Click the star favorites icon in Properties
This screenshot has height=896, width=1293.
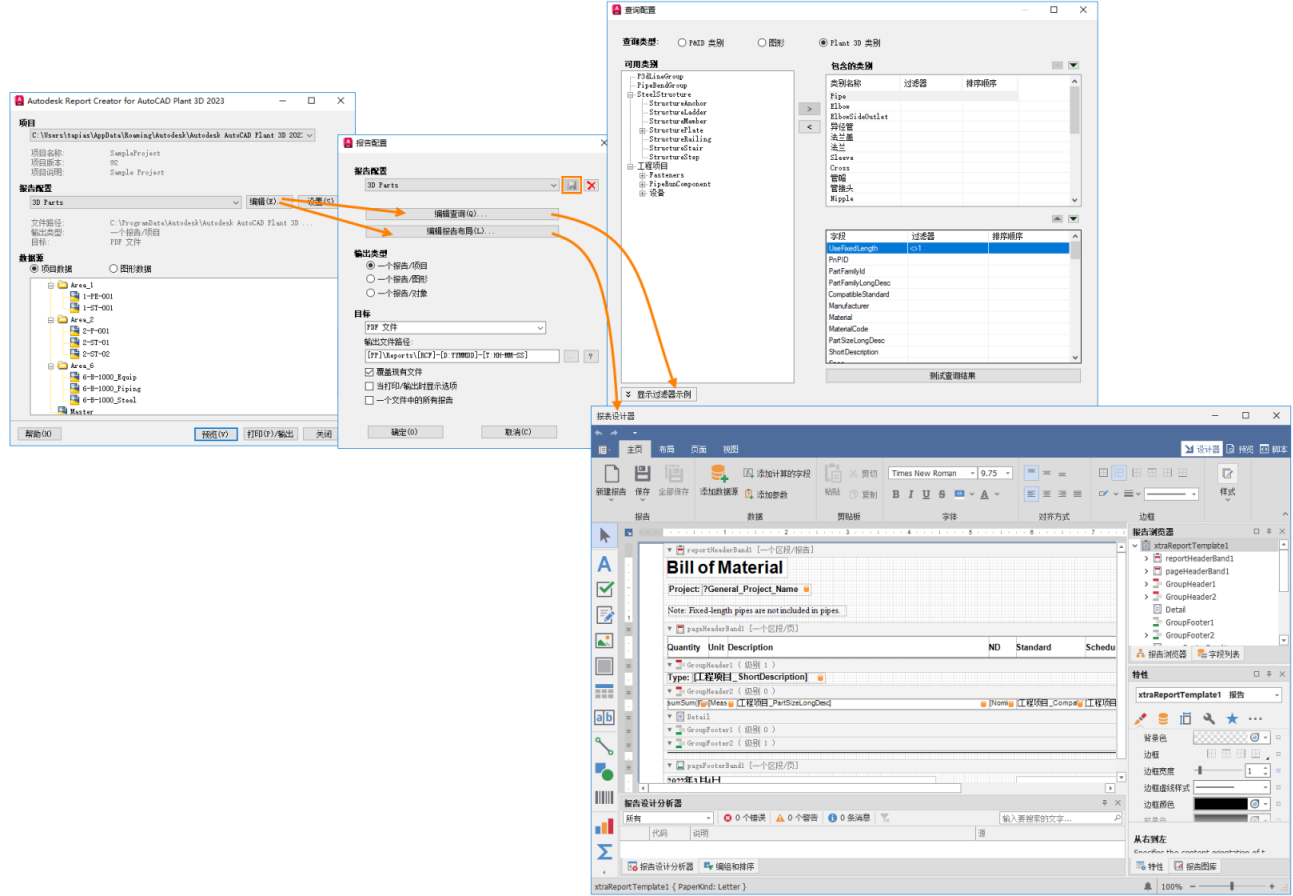pos(1232,719)
